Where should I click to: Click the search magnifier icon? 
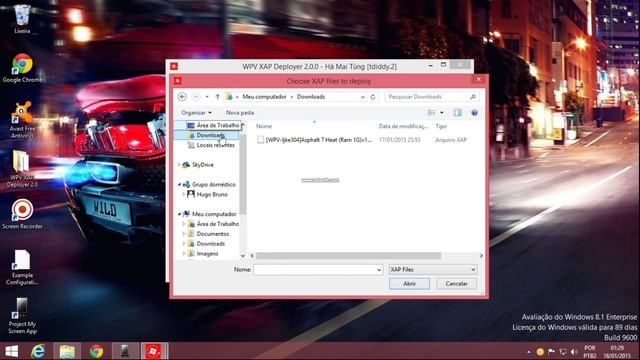click(x=473, y=97)
